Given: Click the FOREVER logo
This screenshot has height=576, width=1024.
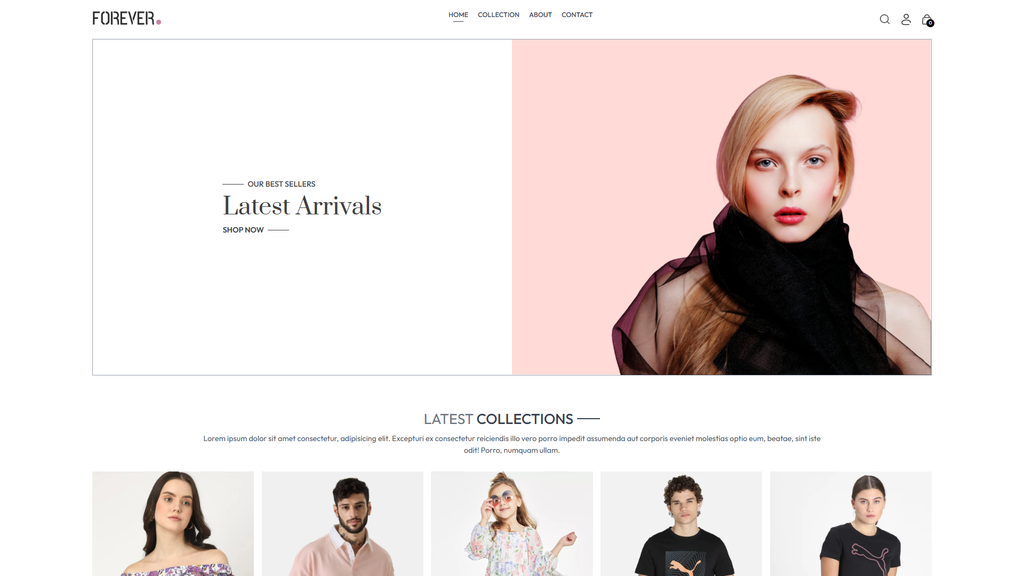Looking at the screenshot, I should pyautogui.click(x=127, y=18).
